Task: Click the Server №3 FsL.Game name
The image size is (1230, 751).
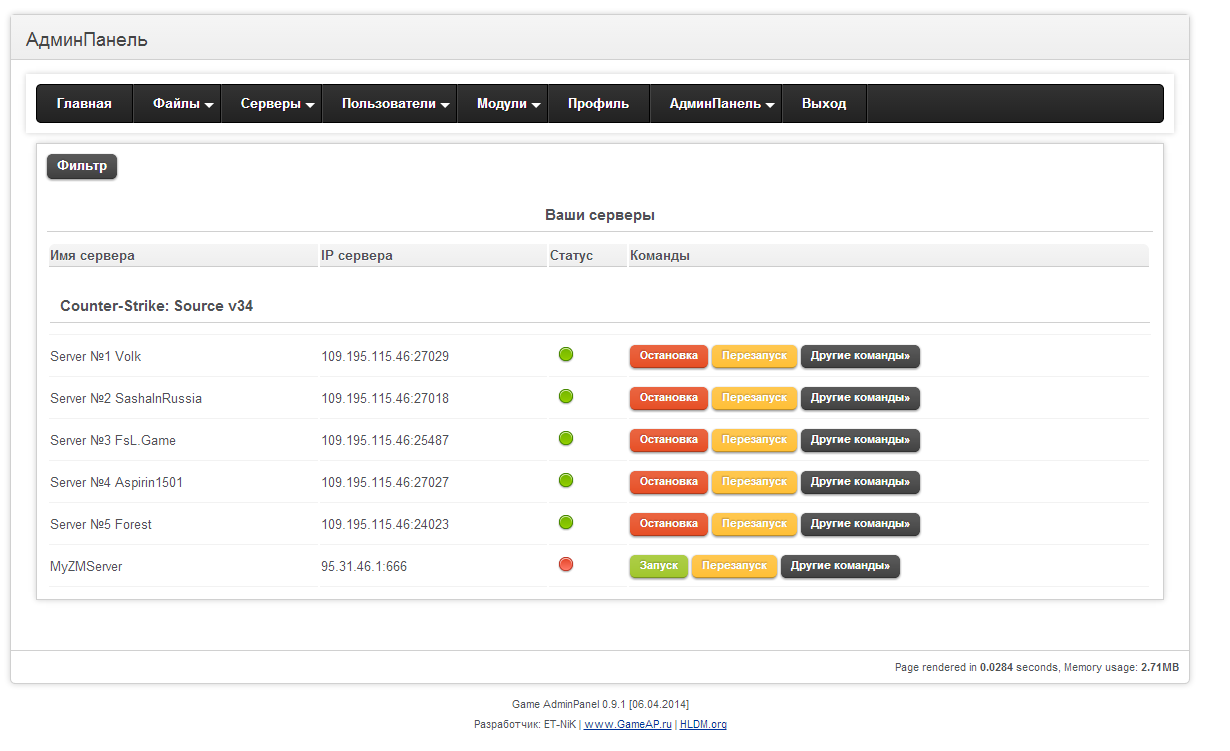Action: [x=113, y=440]
